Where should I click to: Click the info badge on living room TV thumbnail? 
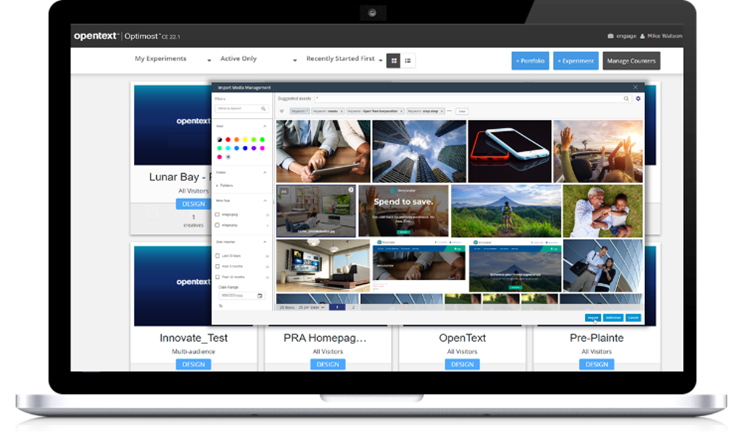[351, 190]
